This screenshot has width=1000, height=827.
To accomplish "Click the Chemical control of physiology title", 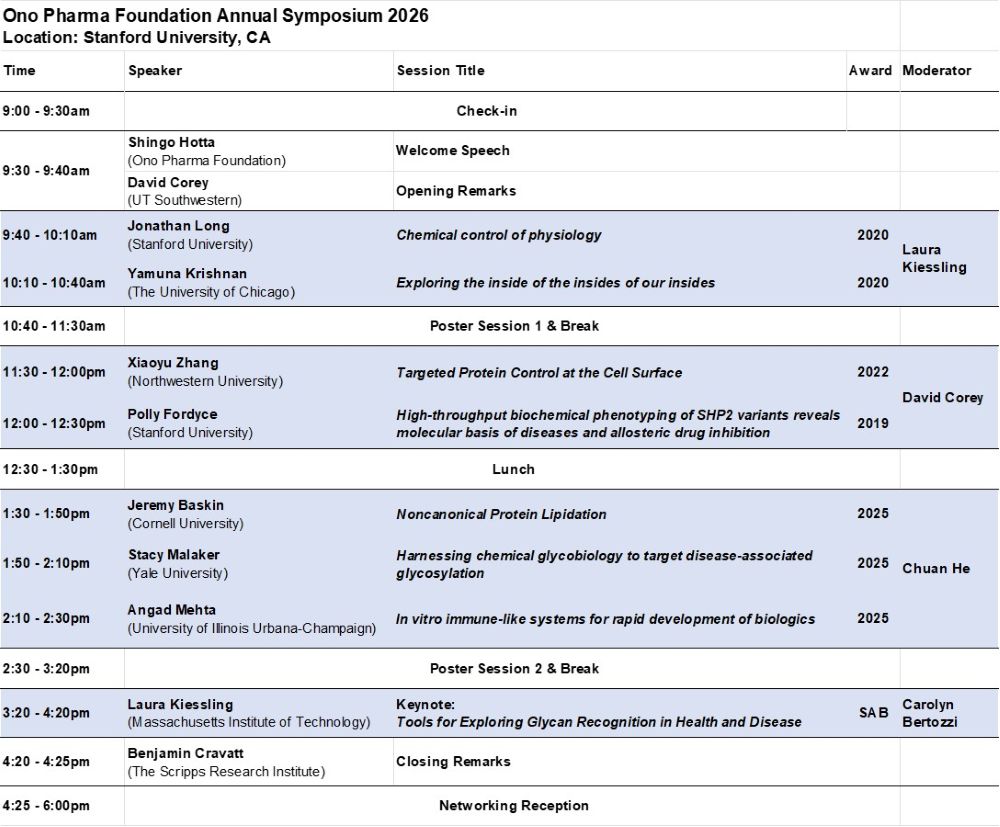I will [x=499, y=235].
